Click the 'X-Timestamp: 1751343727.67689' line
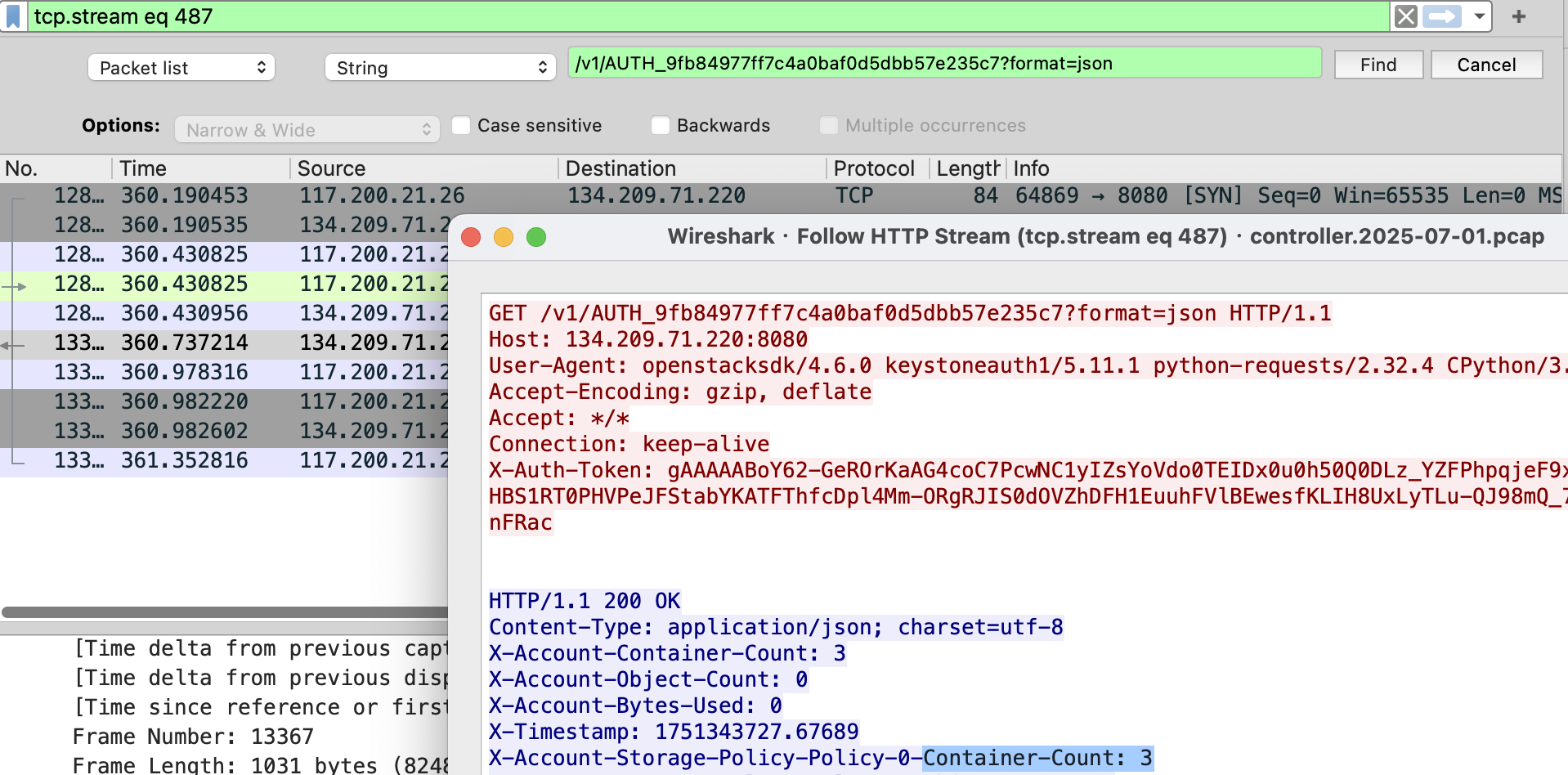This screenshot has width=1568, height=775. click(x=674, y=732)
